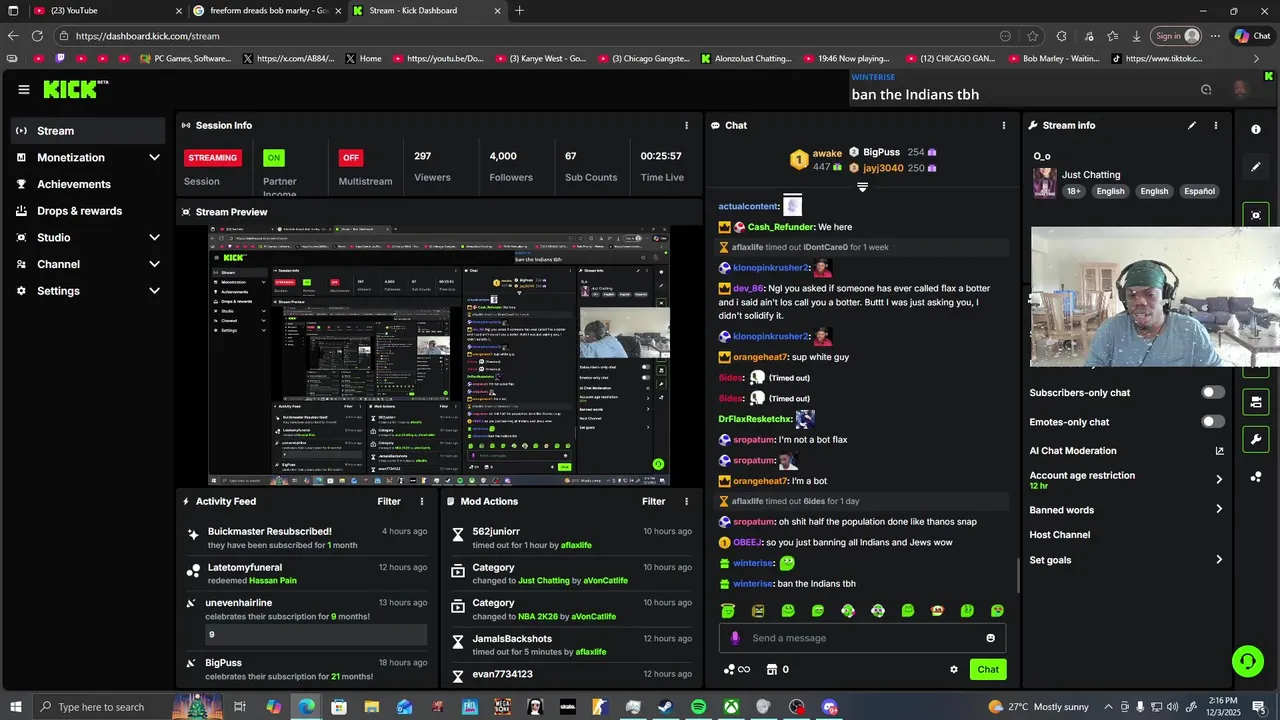Click the Español language tag
The height and width of the screenshot is (720, 1280).
pos(1200,191)
